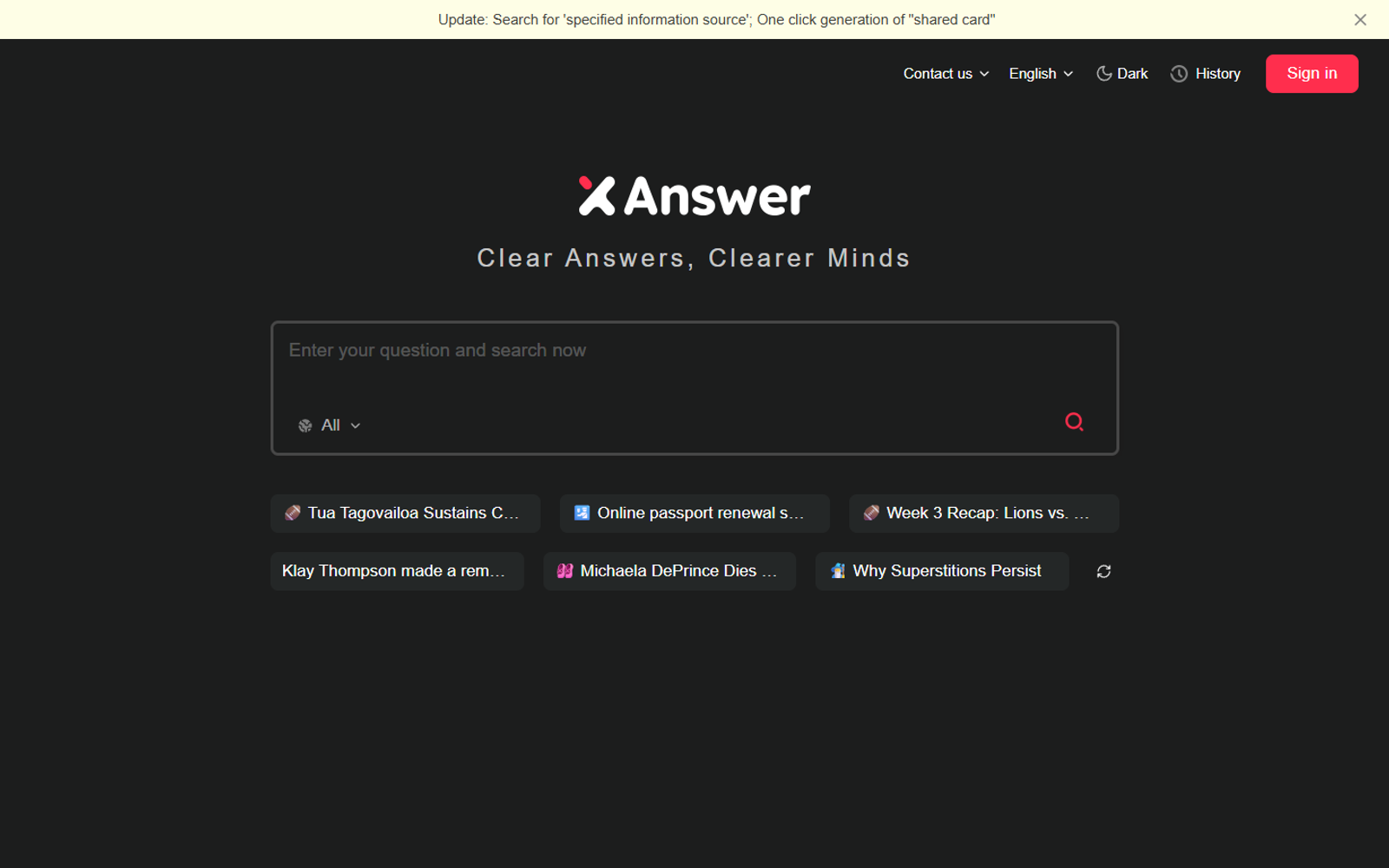Open Michaela DePrince Dies suggestion
The height and width of the screenshot is (868, 1389).
[669, 571]
